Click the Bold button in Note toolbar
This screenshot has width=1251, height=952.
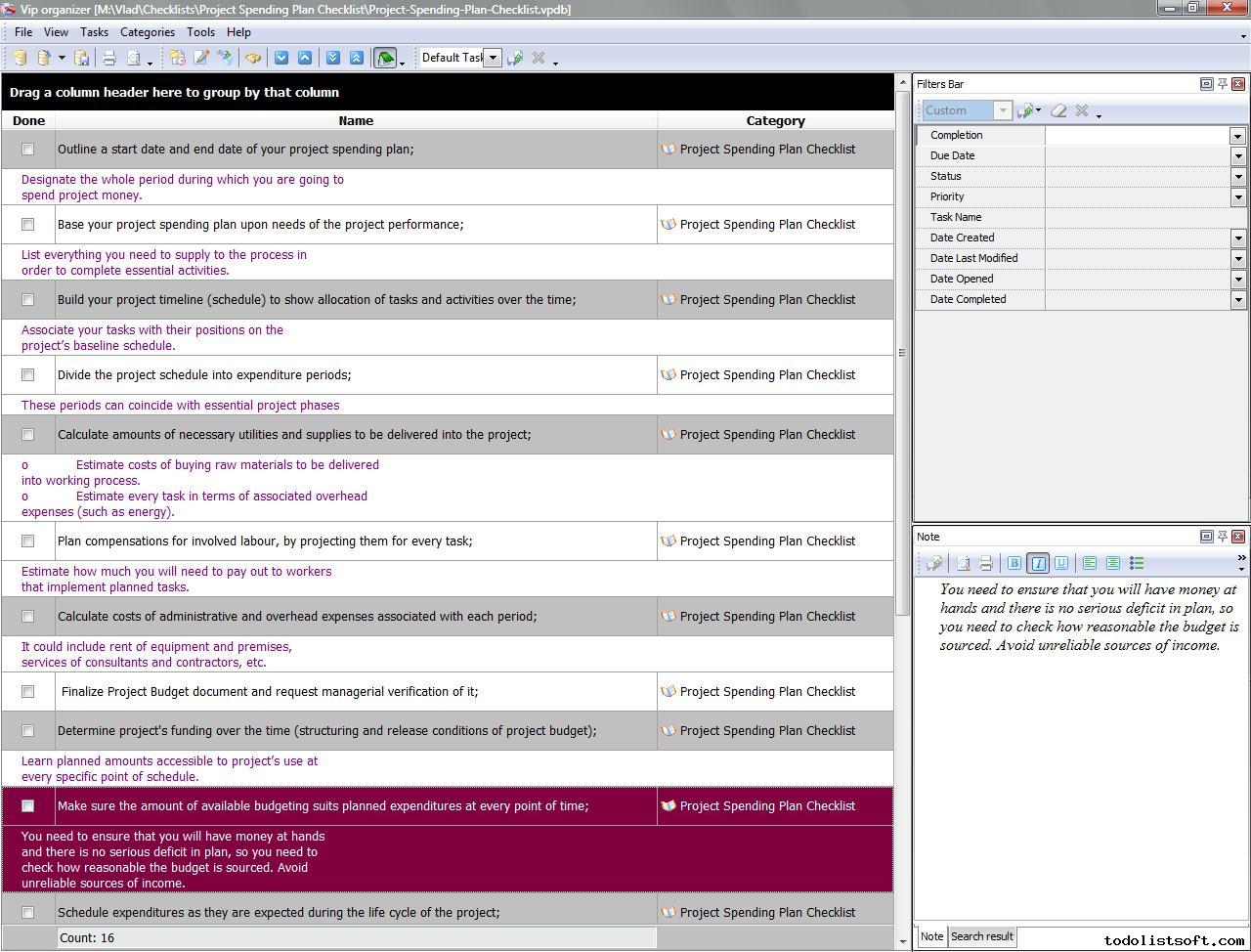[1014, 563]
